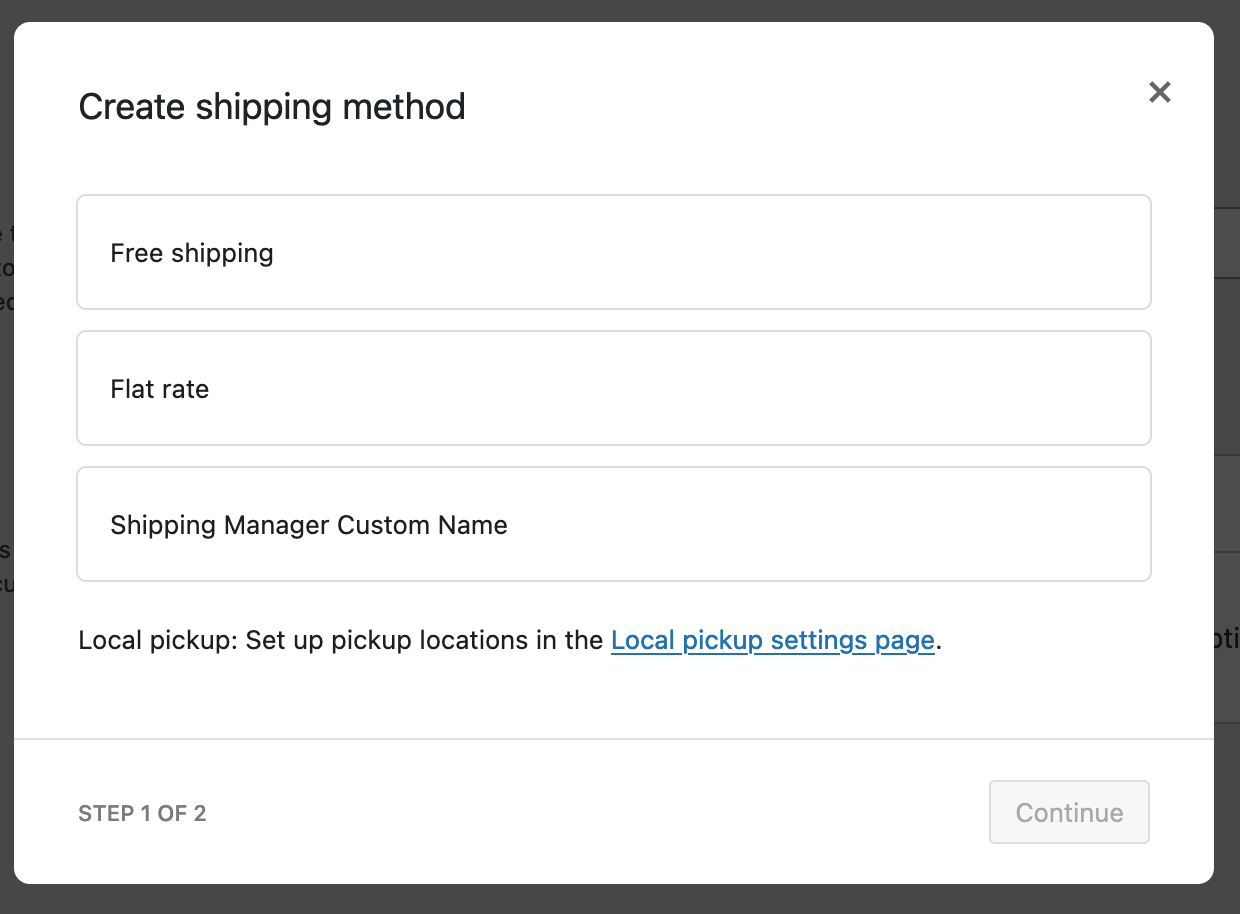Dismiss modal using the X icon
Viewport: 1240px width, 914px height.
tap(1159, 92)
